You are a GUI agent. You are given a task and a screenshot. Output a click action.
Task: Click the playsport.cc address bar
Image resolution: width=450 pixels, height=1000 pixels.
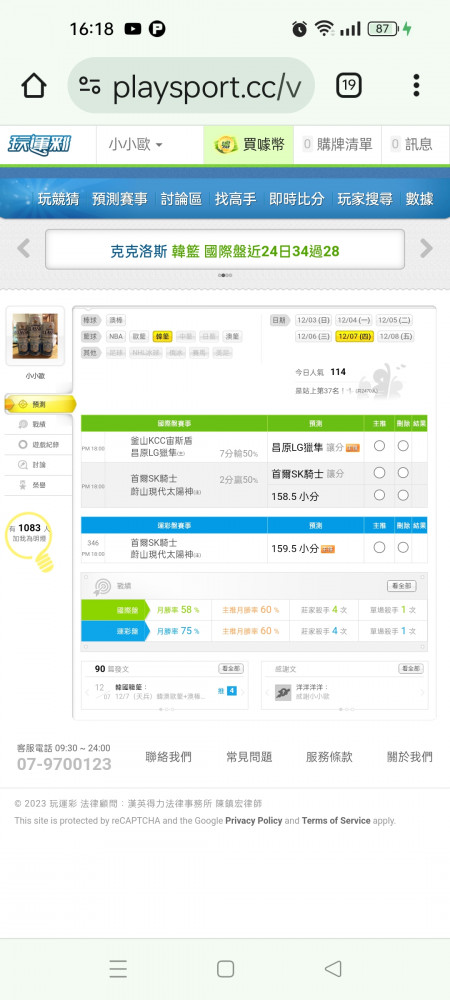(191, 85)
